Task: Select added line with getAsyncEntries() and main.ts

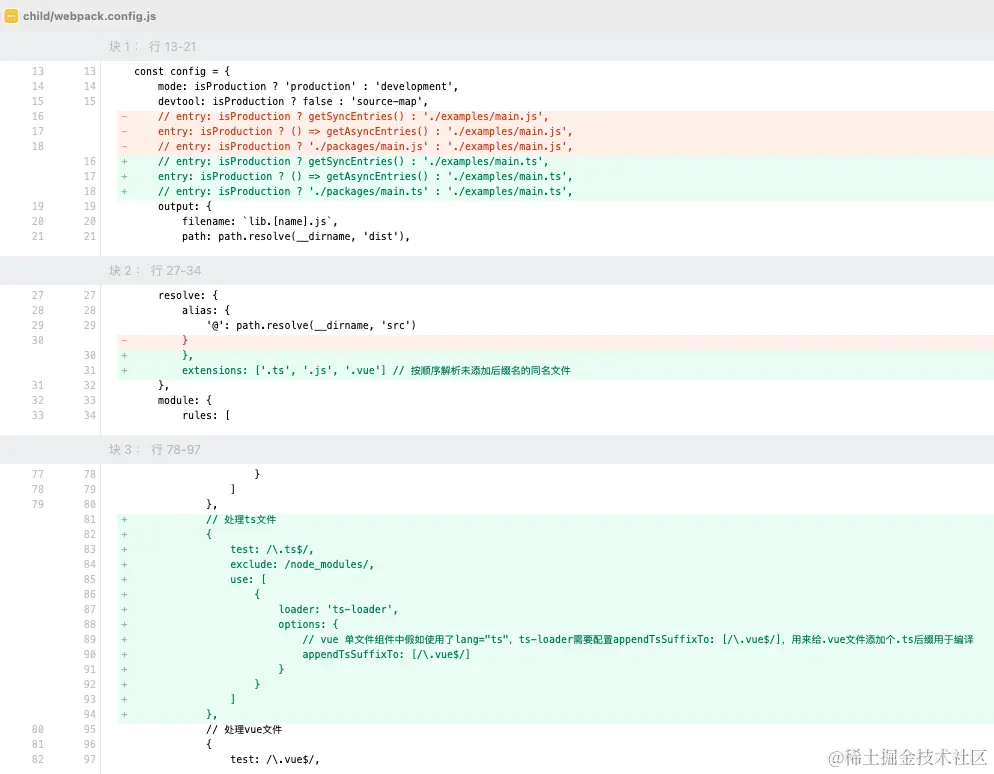Action: (x=365, y=176)
